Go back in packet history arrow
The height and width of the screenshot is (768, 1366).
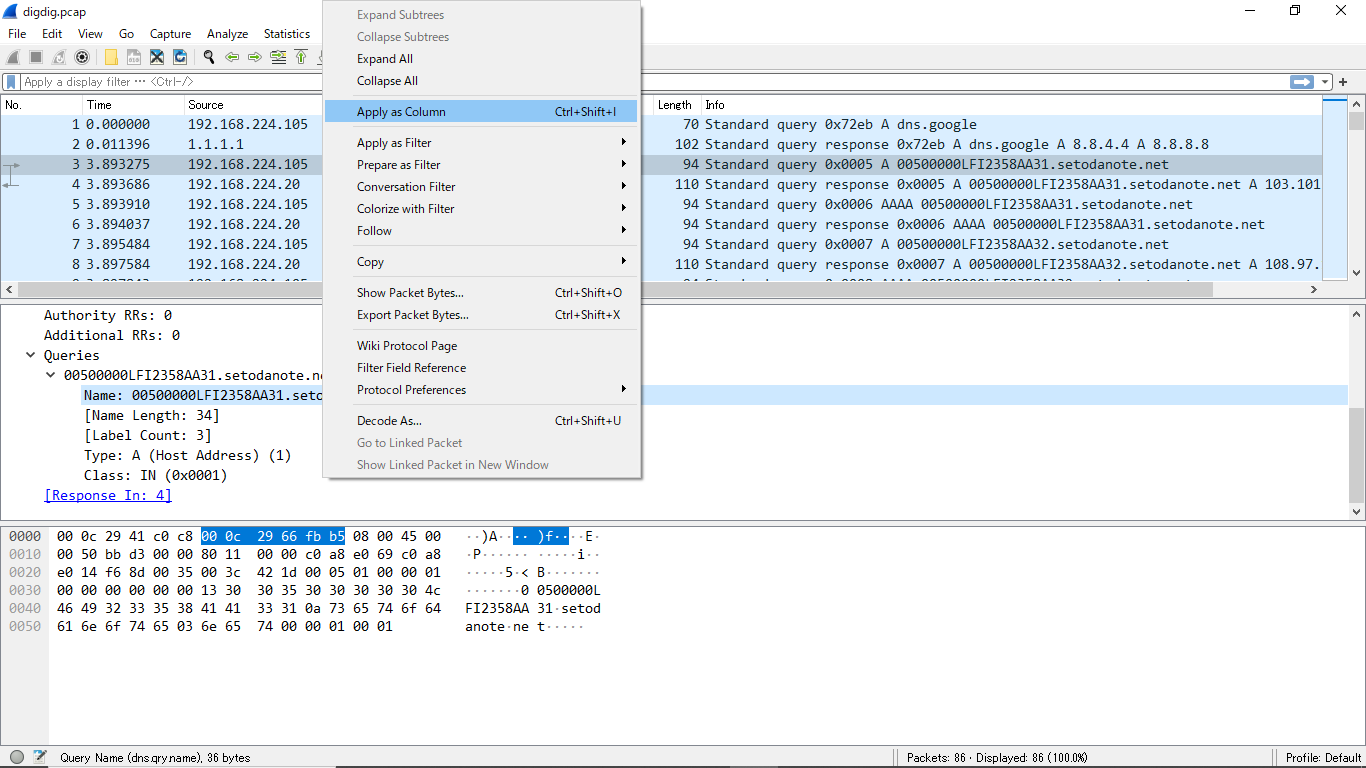[232, 57]
